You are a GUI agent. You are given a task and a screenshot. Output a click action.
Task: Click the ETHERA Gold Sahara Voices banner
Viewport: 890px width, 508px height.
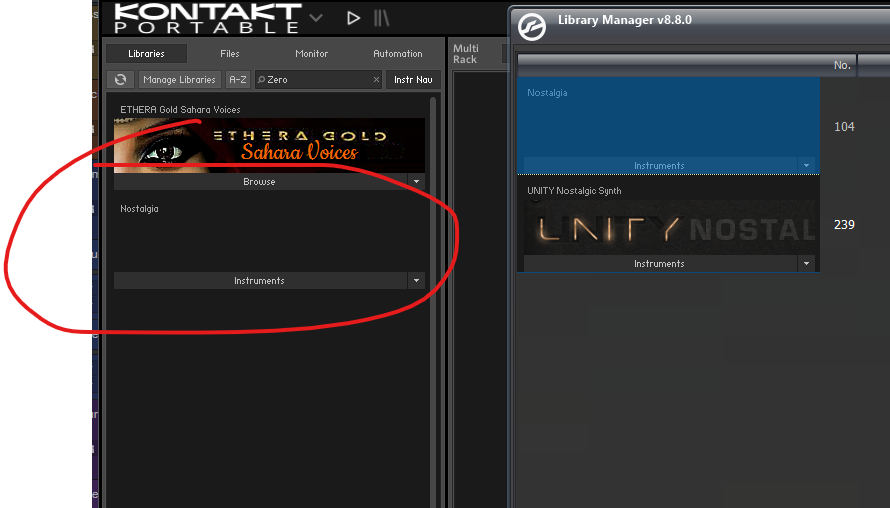(x=269, y=145)
